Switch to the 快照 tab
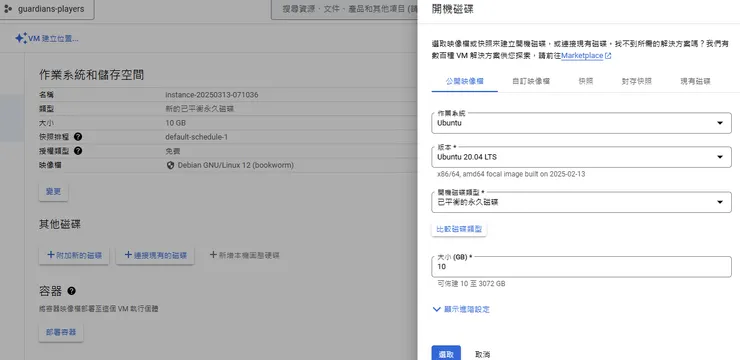740x360 pixels. point(586,81)
